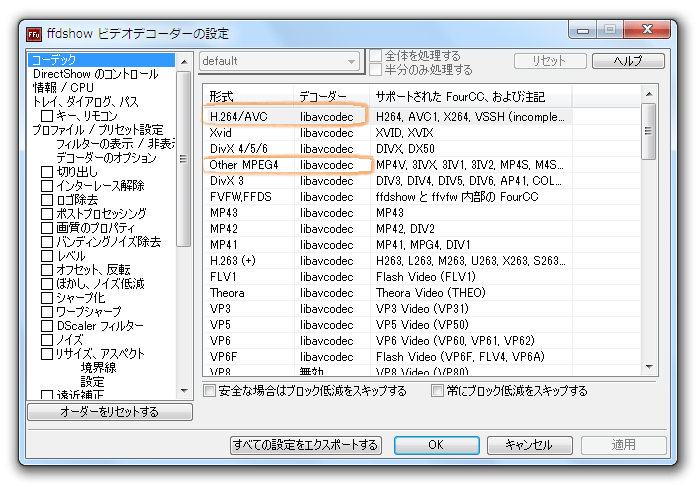Check 全体を処理する option
Viewport: 699px width, 487px height.
click(375, 56)
